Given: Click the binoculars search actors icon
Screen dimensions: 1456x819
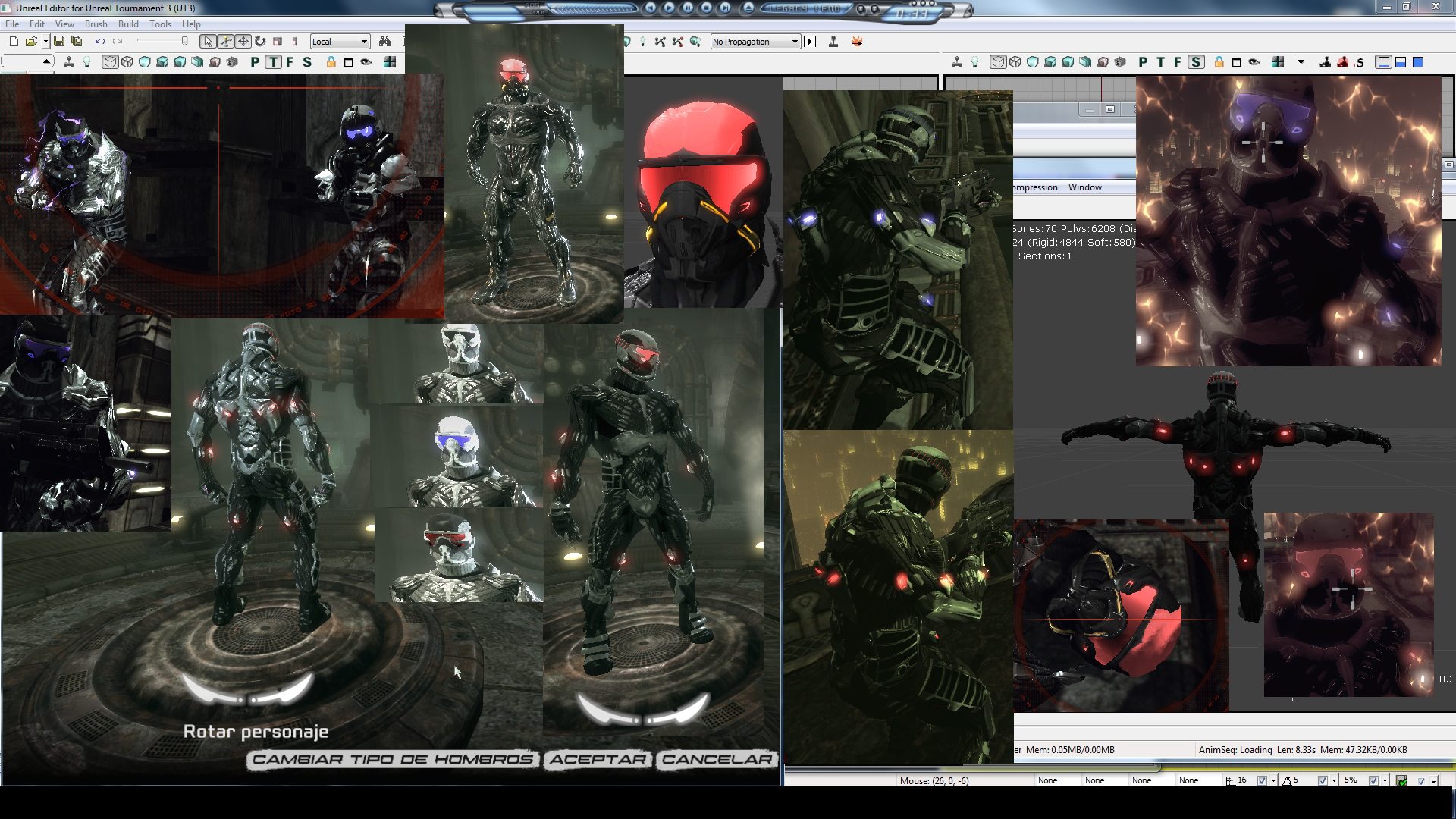Looking at the screenshot, I should pyautogui.click(x=384, y=42).
